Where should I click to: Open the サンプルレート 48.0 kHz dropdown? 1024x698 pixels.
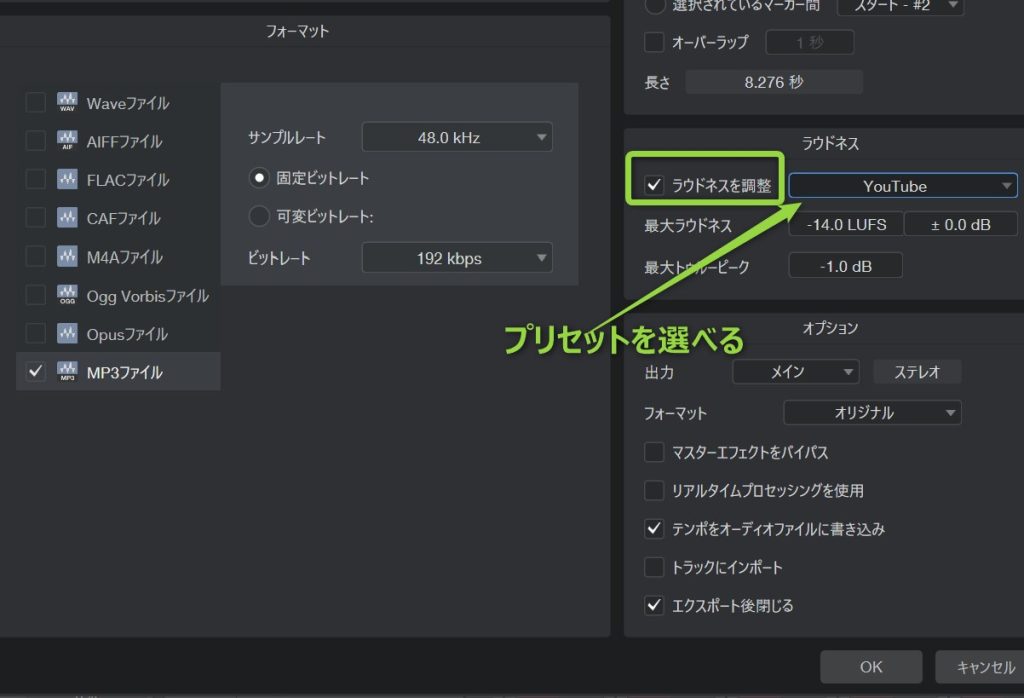click(x=456, y=138)
